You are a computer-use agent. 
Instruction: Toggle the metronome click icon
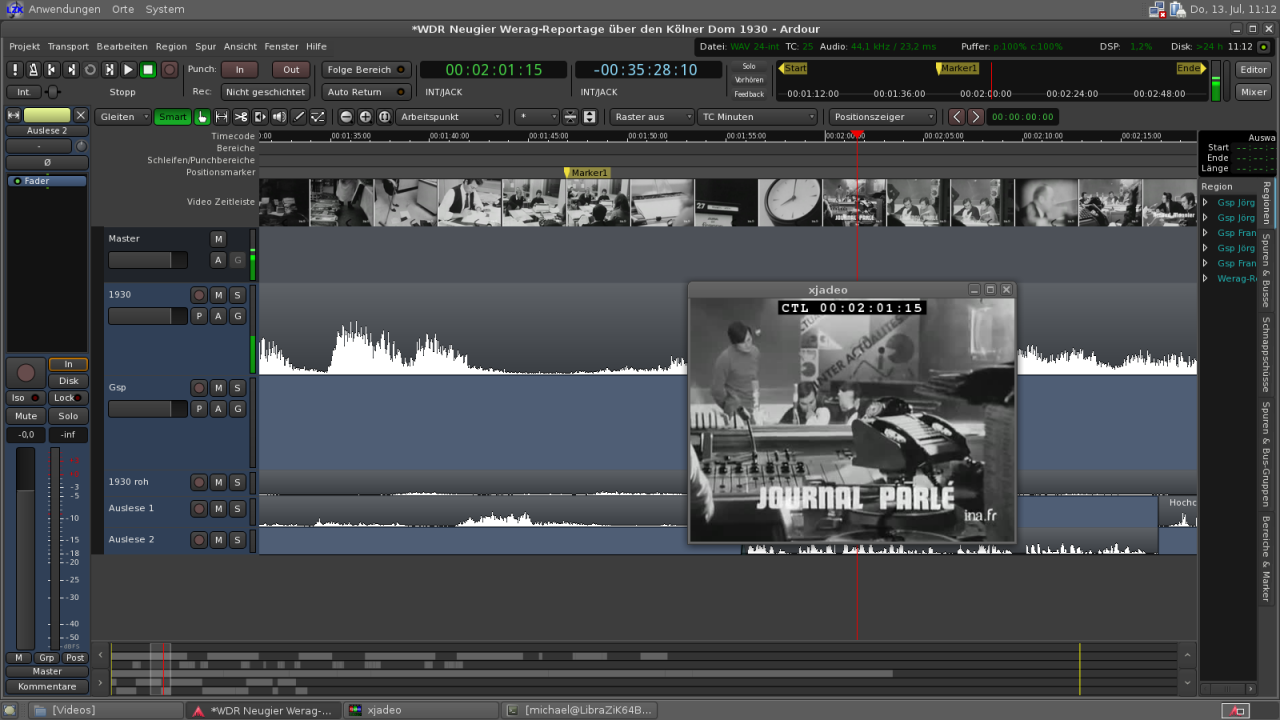(x=34, y=70)
